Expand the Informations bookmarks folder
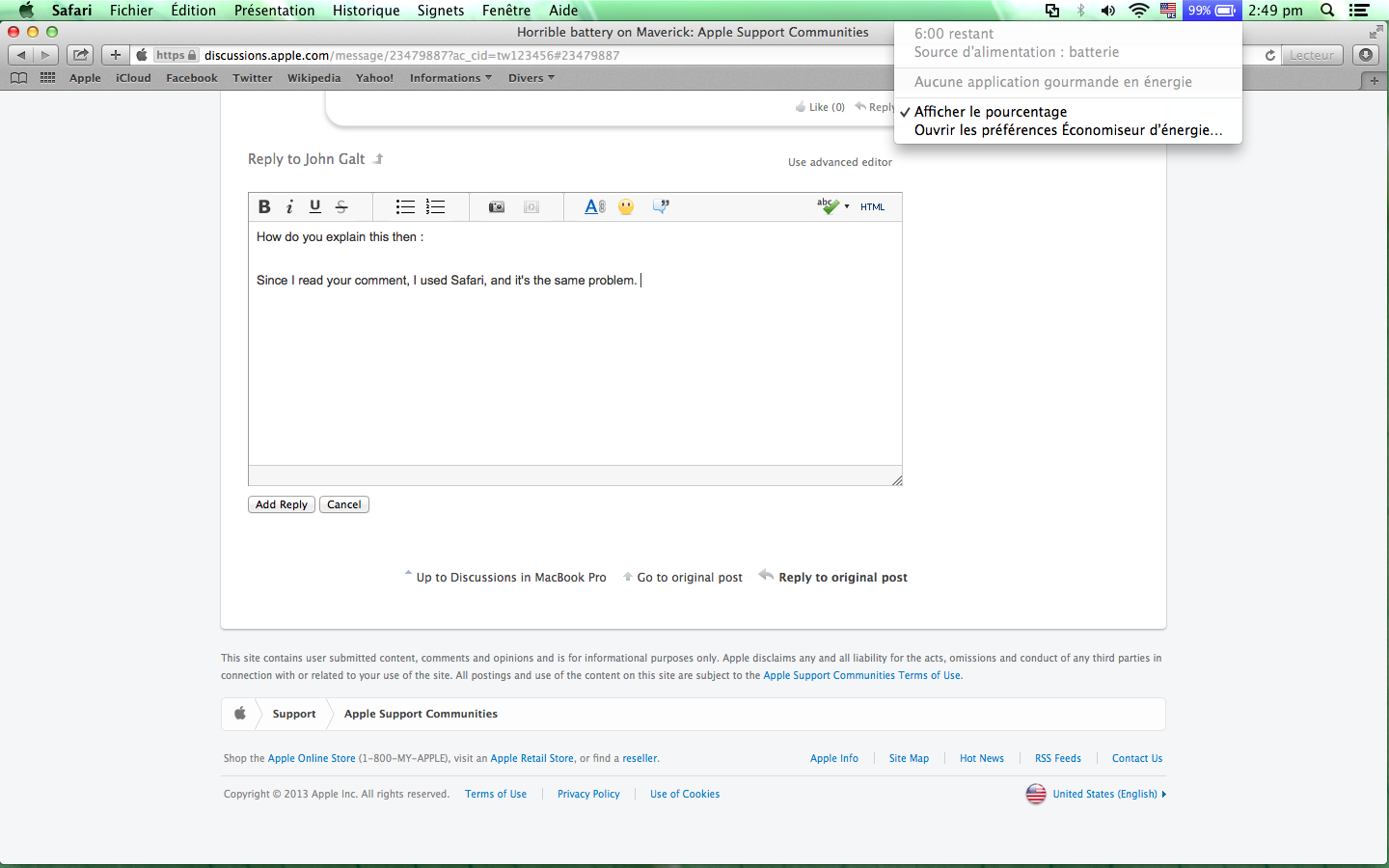This screenshot has height=868, width=1389. point(450,78)
